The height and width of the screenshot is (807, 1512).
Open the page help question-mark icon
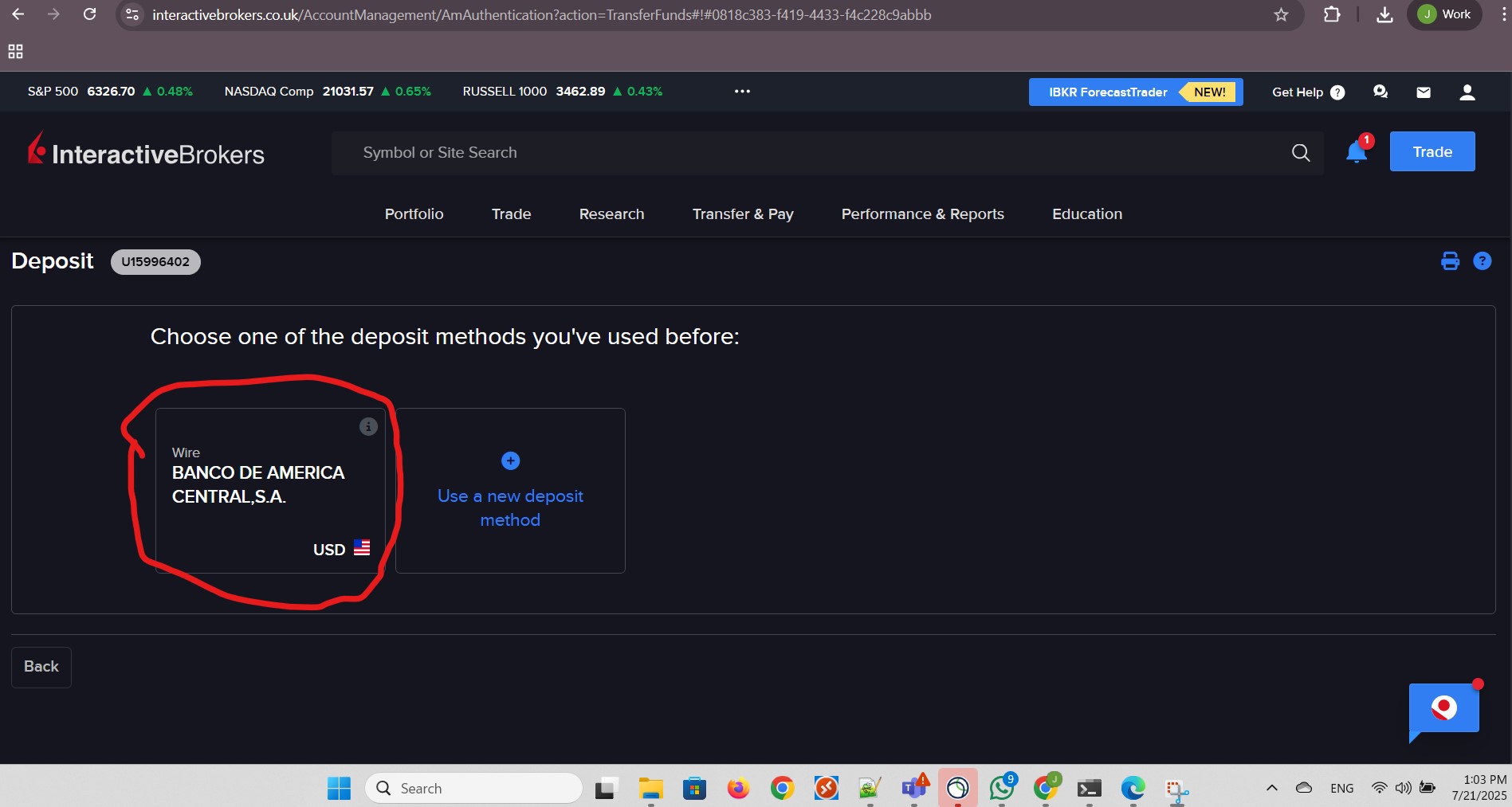[x=1482, y=261]
